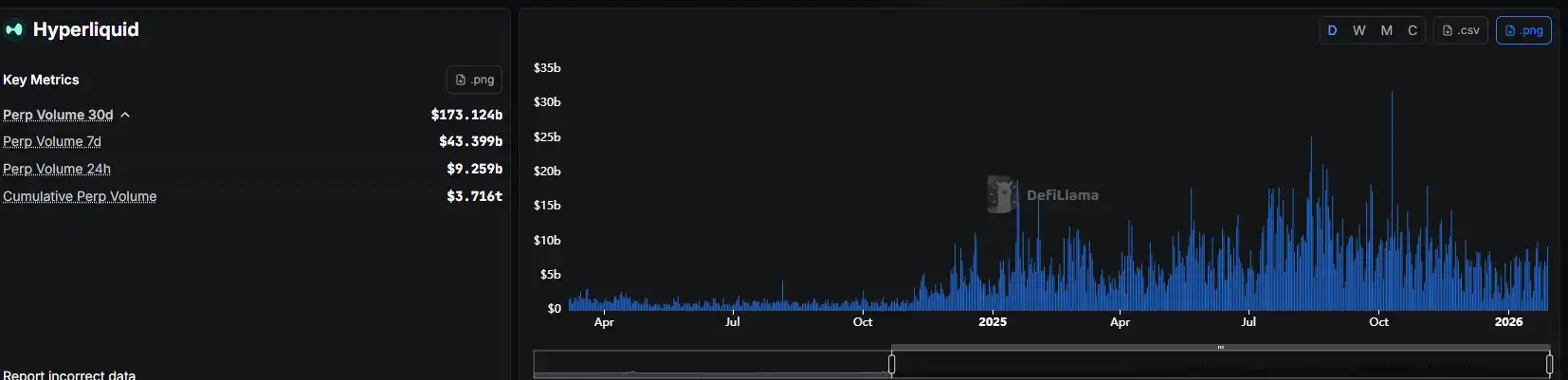
Task: Click the Perp Volume 24h metric
Action: click(57, 169)
